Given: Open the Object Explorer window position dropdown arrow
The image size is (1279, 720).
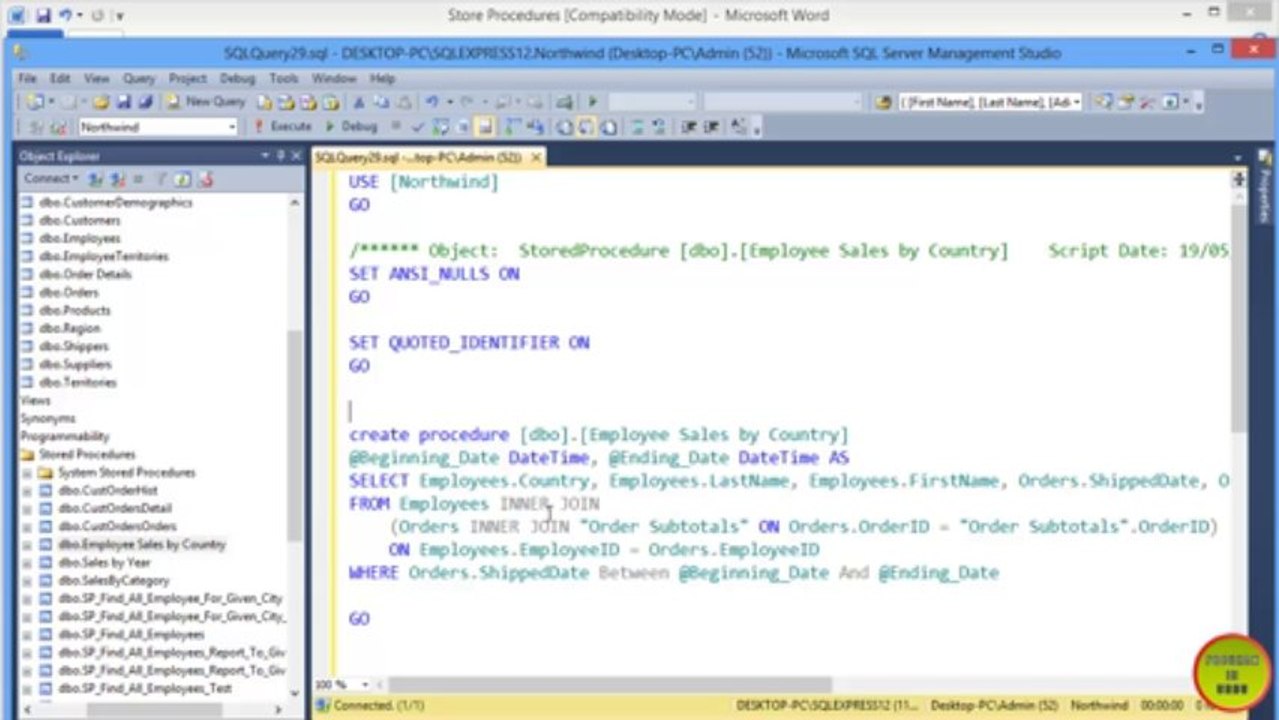Looking at the screenshot, I should 265,156.
